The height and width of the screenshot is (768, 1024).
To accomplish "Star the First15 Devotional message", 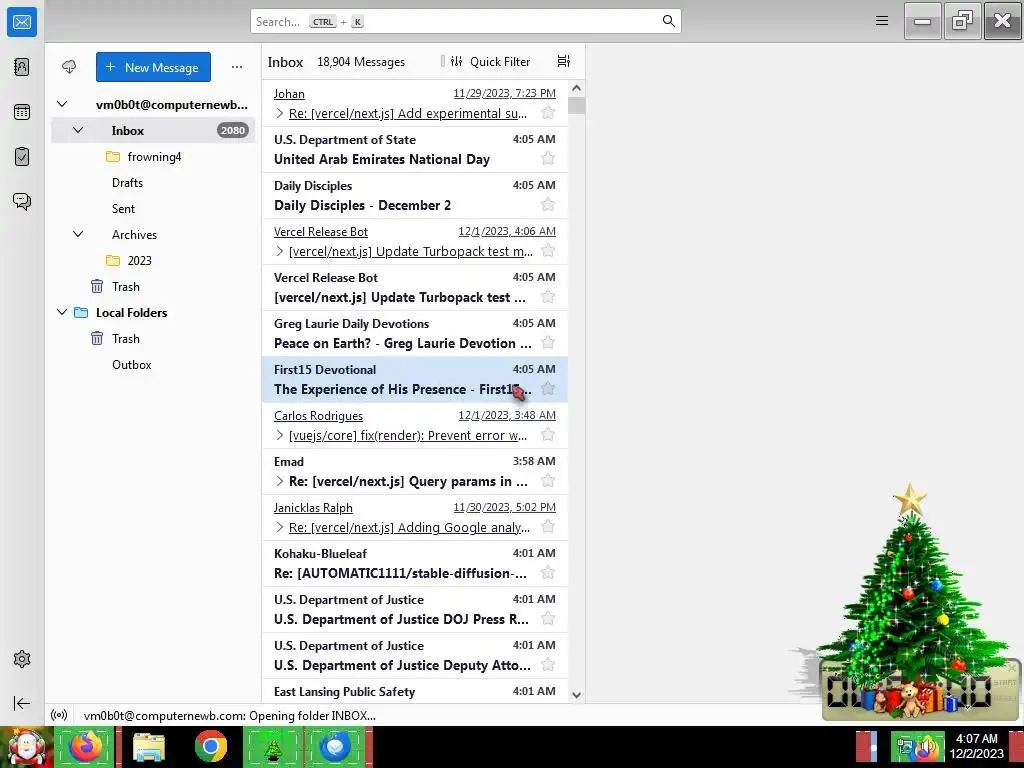I will point(548,389).
